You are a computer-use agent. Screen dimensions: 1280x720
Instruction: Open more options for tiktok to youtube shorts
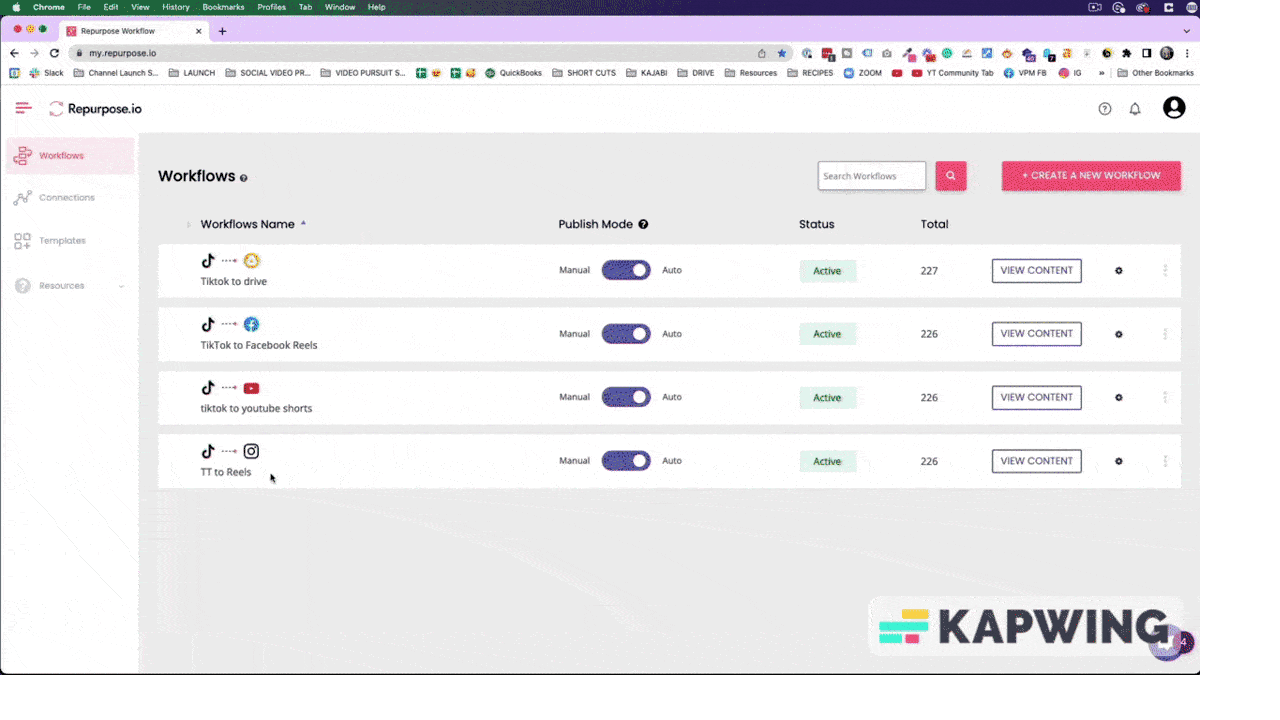(x=1165, y=398)
